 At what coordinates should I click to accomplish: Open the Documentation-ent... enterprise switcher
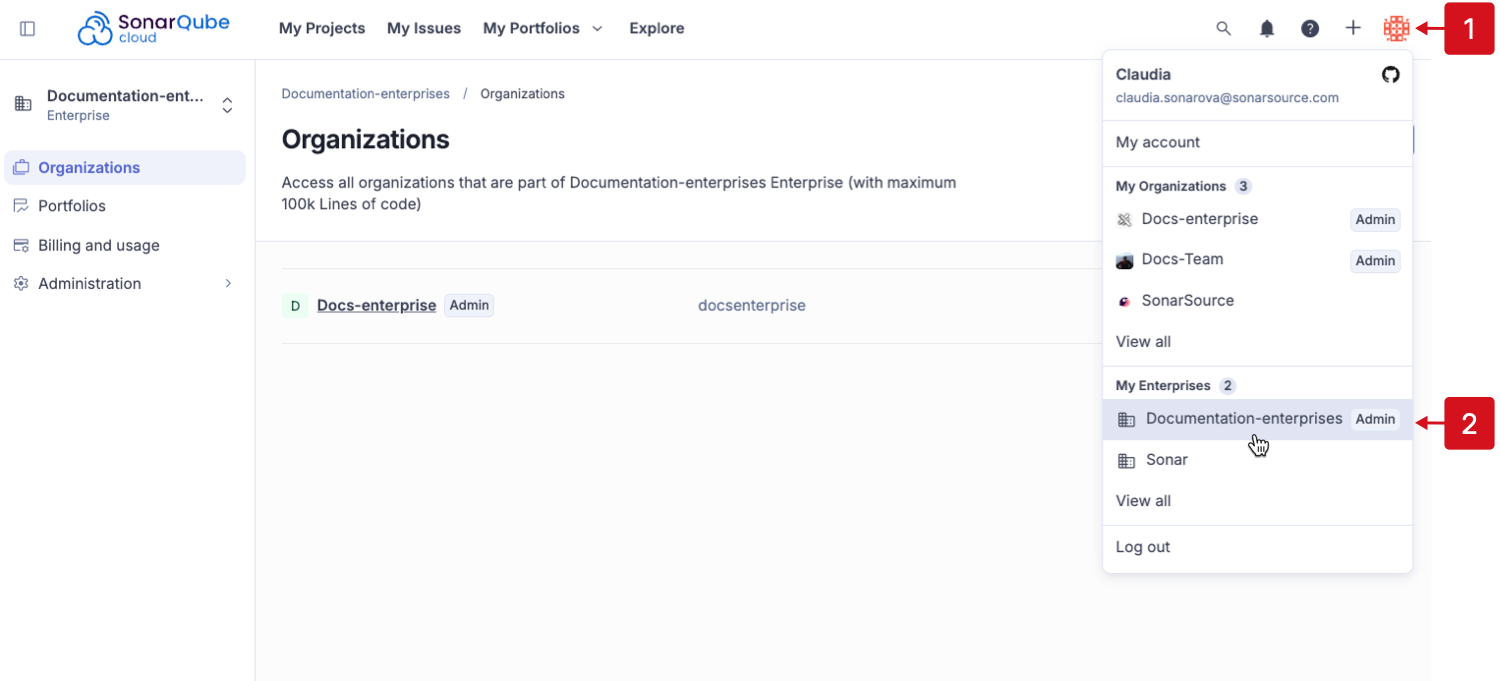pos(125,105)
